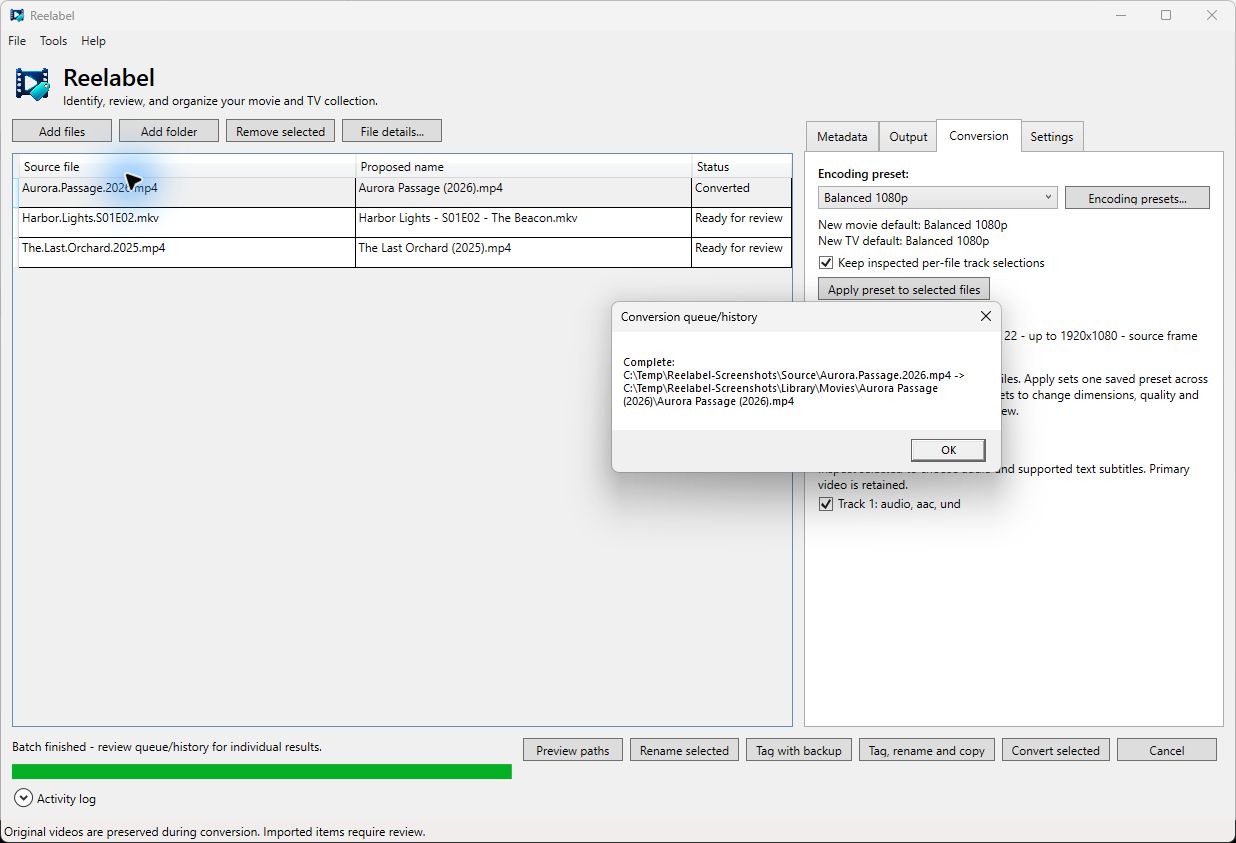This screenshot has width=1236, height=843.
Task: Sort by the Proposed name column header
Action: click(x=524, y=166)
